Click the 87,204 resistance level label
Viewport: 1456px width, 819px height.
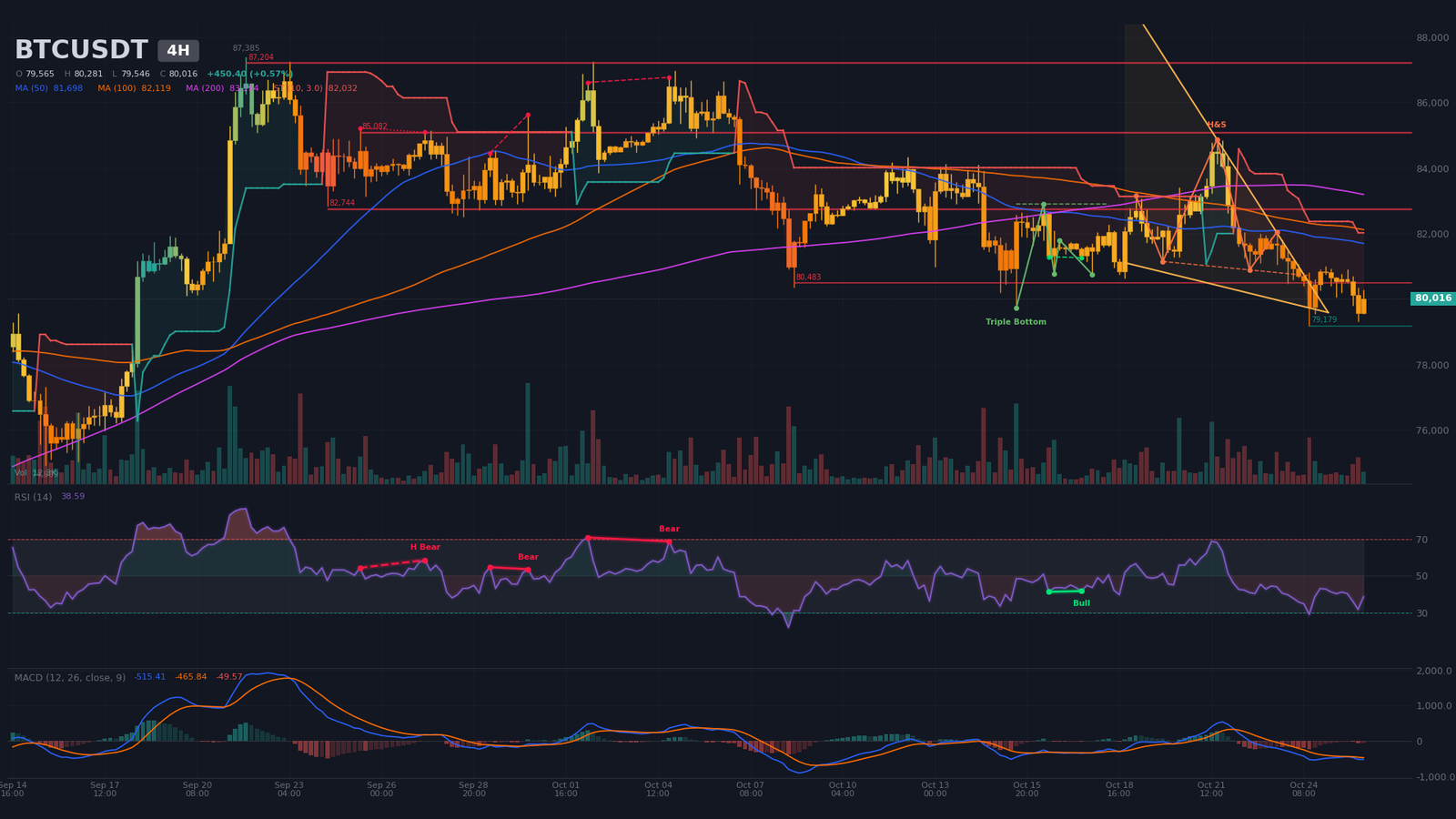click(261, 57)
